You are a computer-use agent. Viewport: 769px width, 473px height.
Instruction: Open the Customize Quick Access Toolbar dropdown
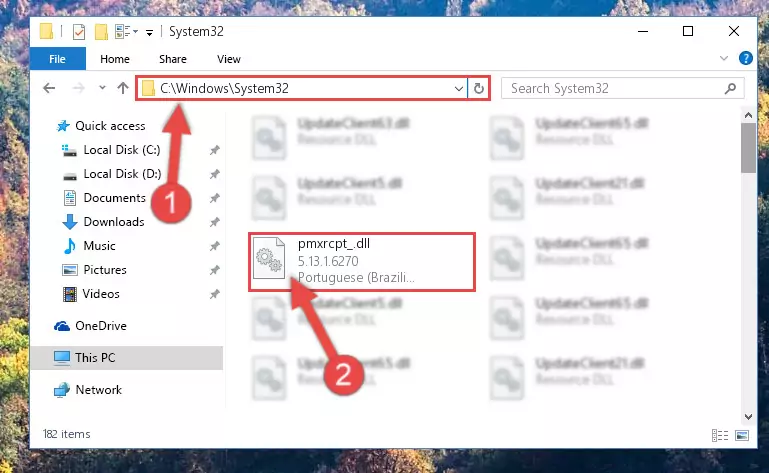pyautogui.click(x=150, y=33)
